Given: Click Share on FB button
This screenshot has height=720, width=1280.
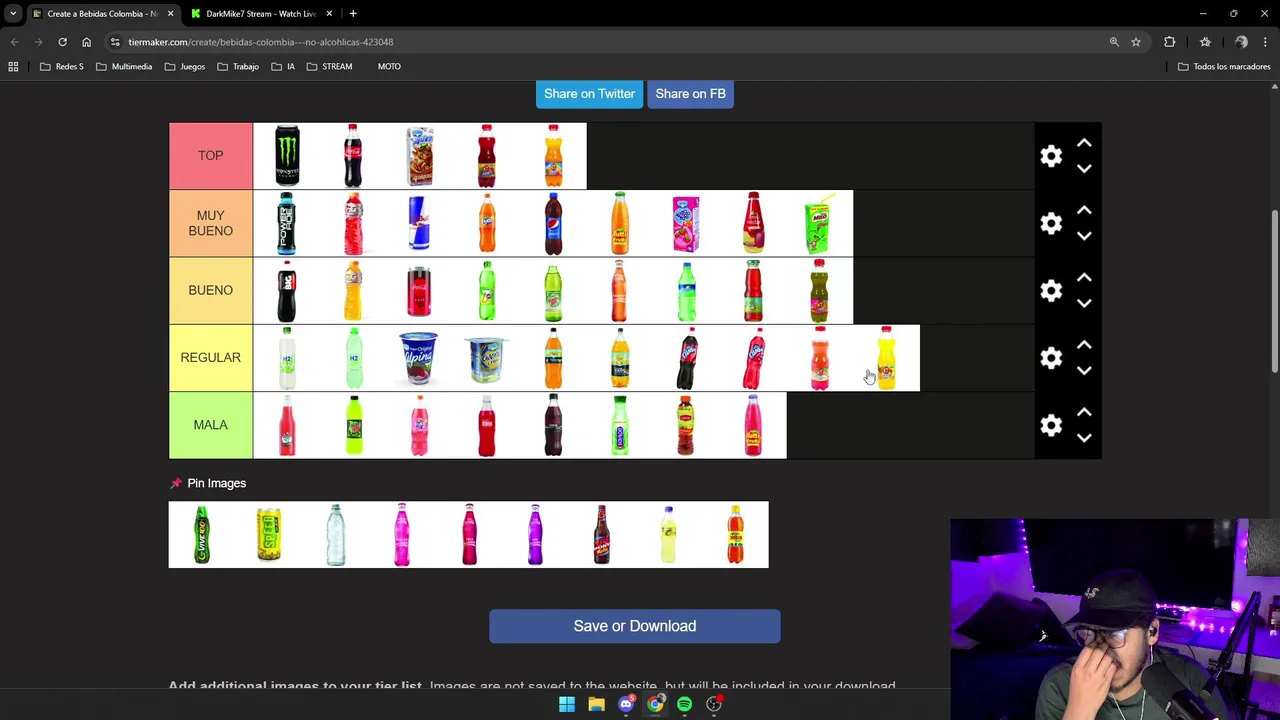Looking at the screenshot, I should (690, 93).
